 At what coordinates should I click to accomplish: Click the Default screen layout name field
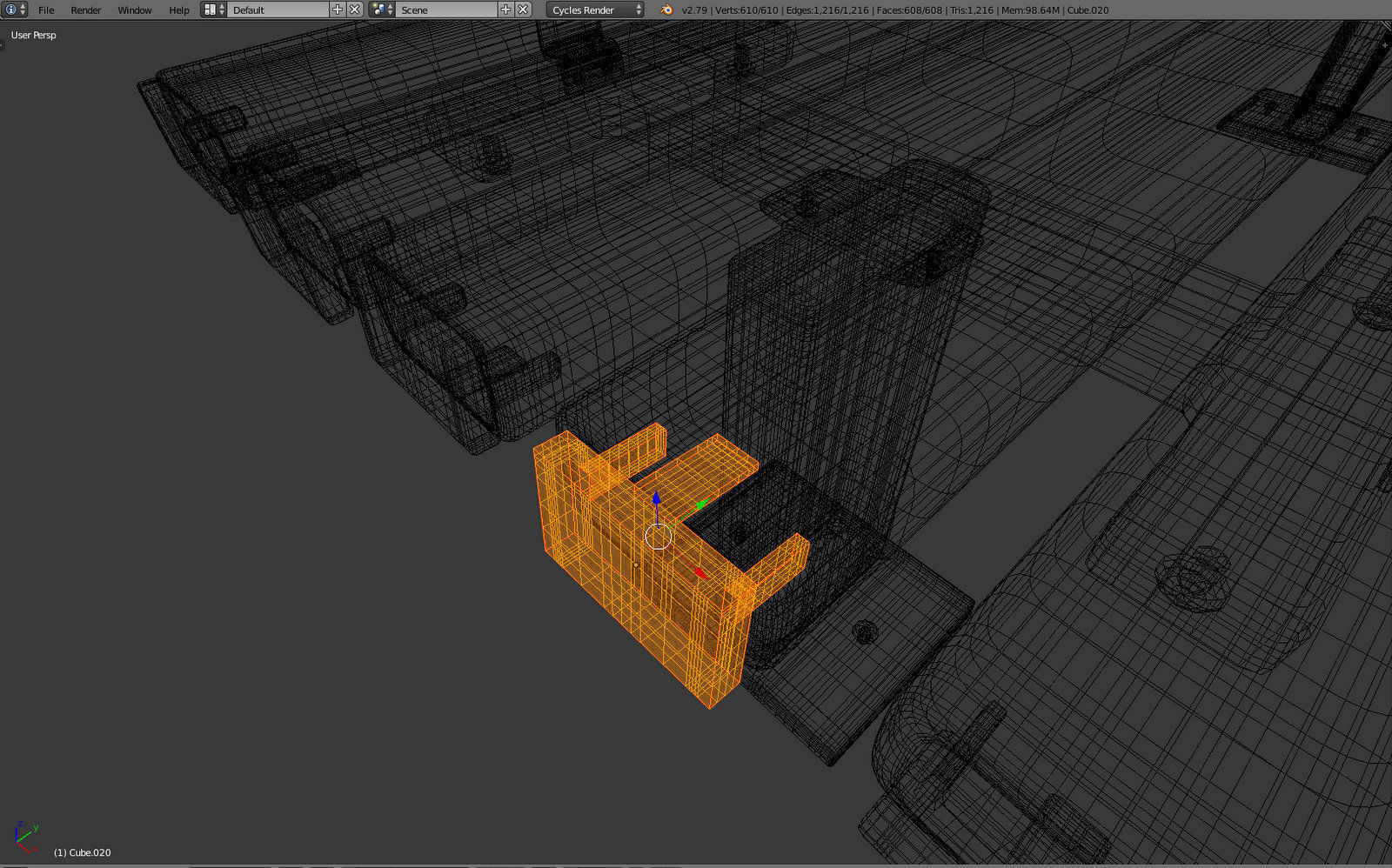click(278, 10)
